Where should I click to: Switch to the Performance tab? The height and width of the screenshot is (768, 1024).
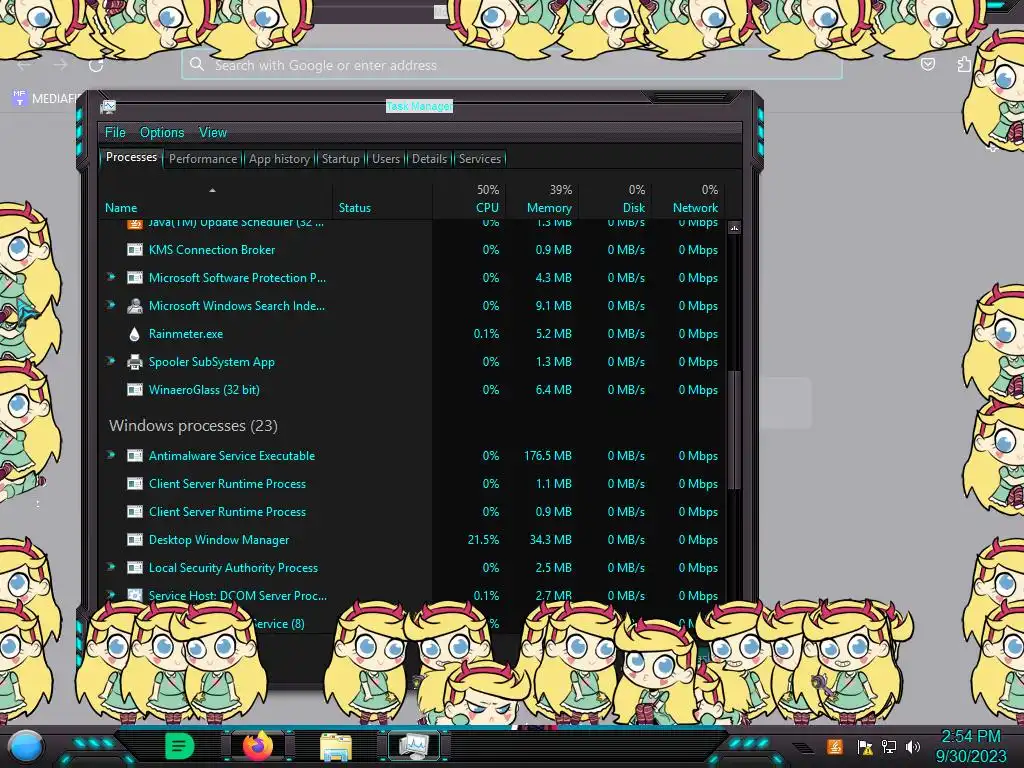click(x=203, y=159)
